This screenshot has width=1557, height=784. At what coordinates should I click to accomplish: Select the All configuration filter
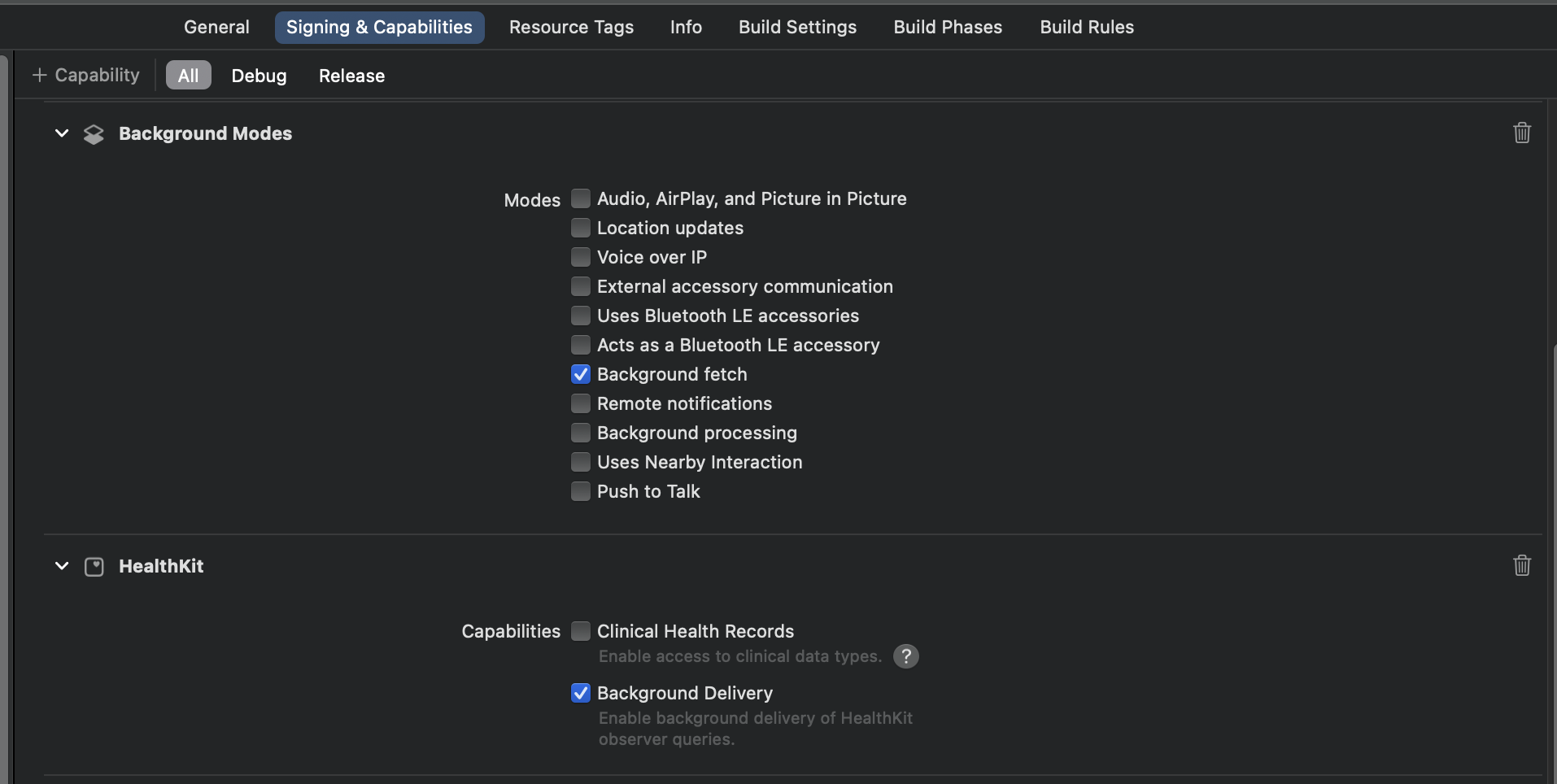click(x=188, y=75)
